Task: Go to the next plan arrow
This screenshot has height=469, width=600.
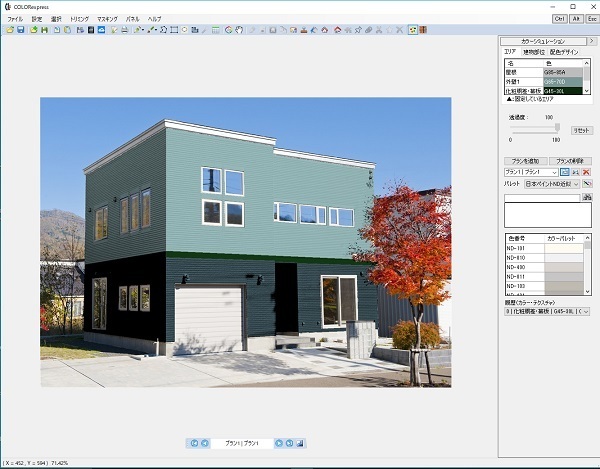Action: tap(279, 443)
